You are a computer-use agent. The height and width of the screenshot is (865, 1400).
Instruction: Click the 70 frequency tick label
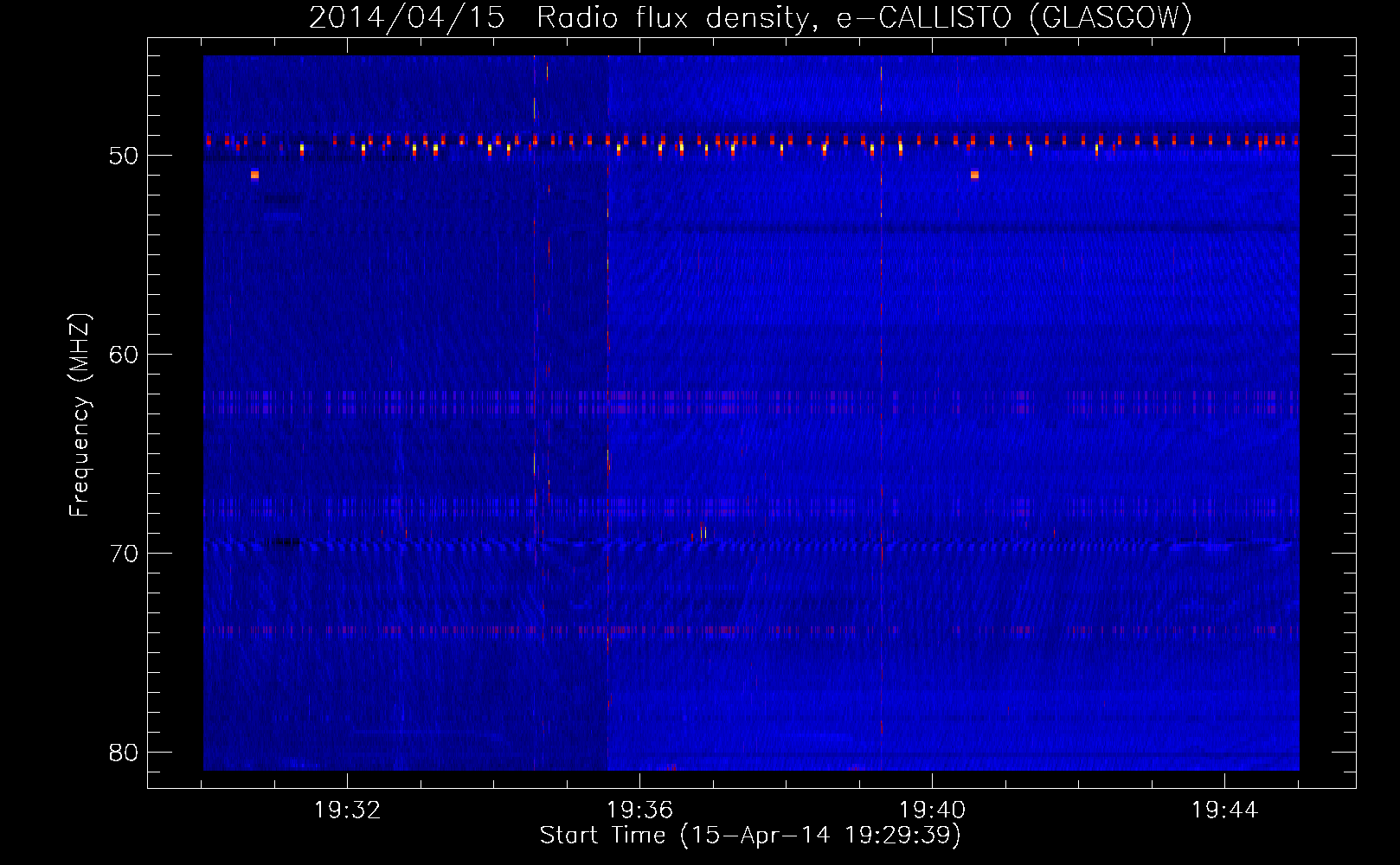(x=124, y=554)
